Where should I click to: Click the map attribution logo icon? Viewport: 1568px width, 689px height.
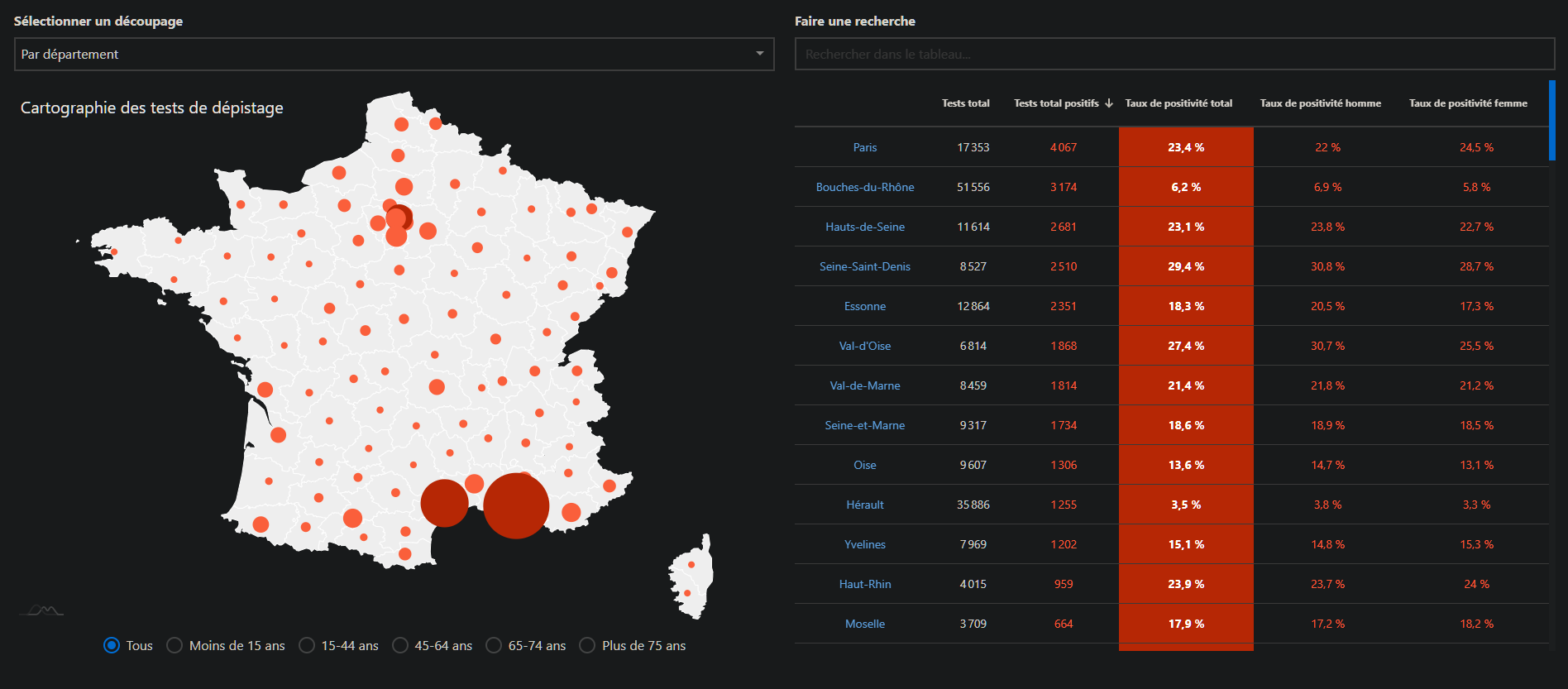coord(41,610)
